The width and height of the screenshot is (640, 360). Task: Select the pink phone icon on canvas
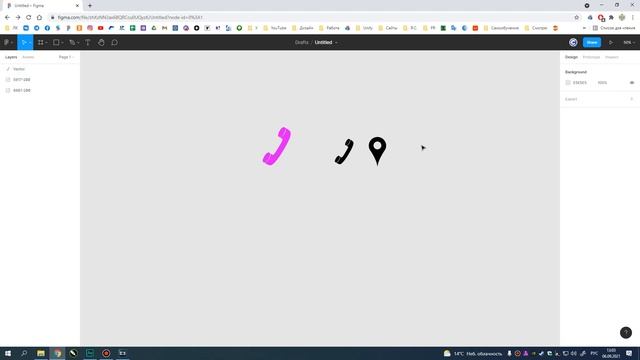click(x=277, y=146)
